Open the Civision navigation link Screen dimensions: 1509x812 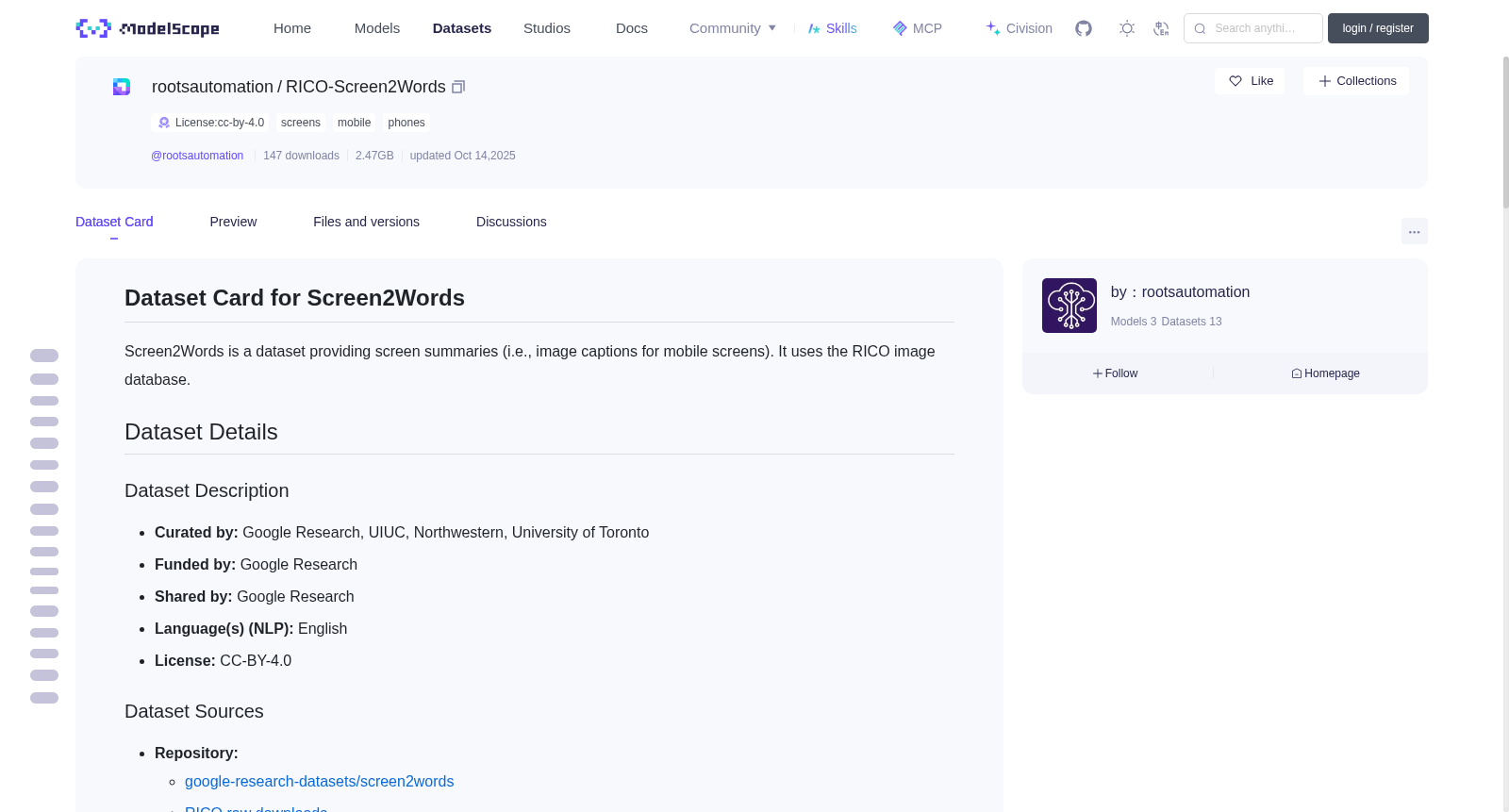pyautogui.click(x=1019, y=28)
